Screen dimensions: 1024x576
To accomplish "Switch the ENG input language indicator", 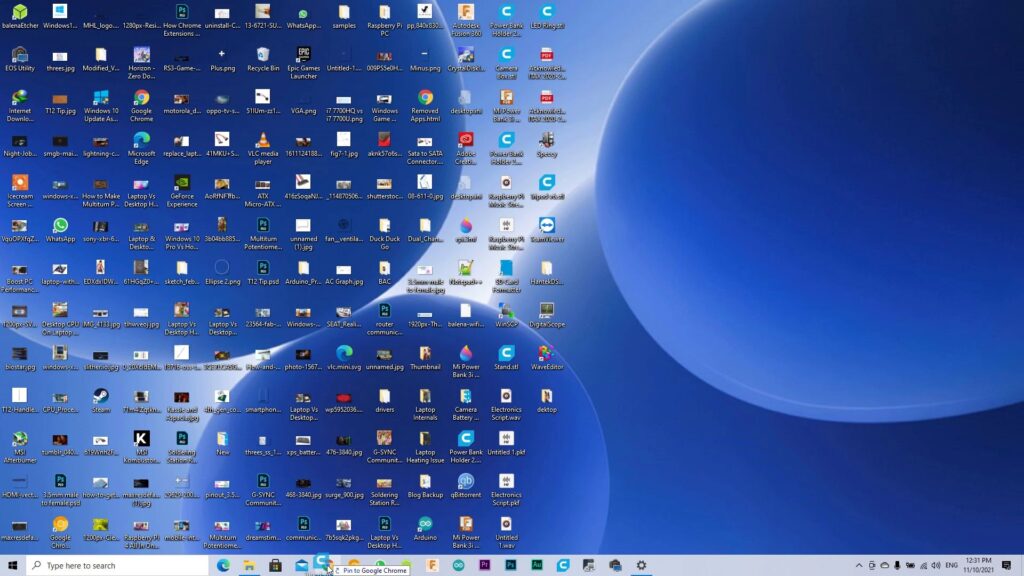I will (952, 565).
